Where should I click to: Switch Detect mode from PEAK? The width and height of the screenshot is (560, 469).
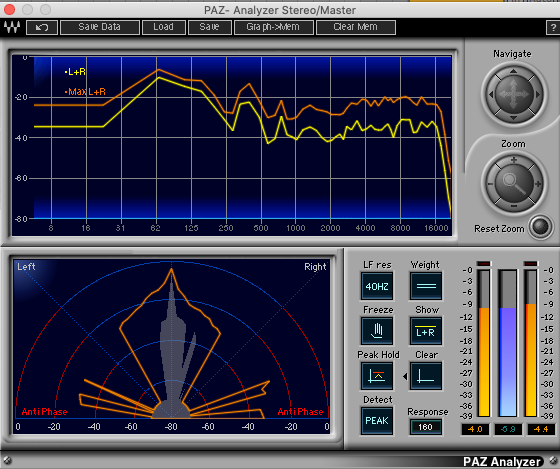377,421
